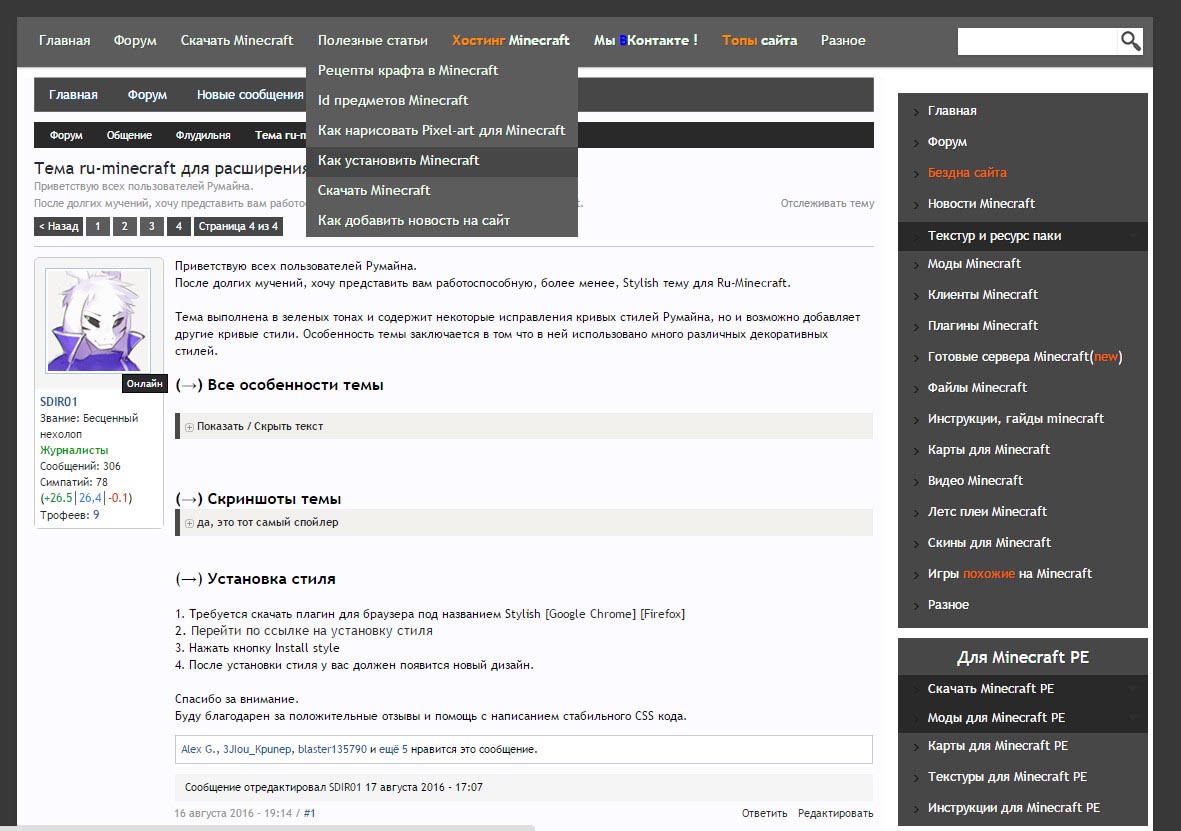Open 'Плагины Minecraft' in the sidebar

coord(983,325)
